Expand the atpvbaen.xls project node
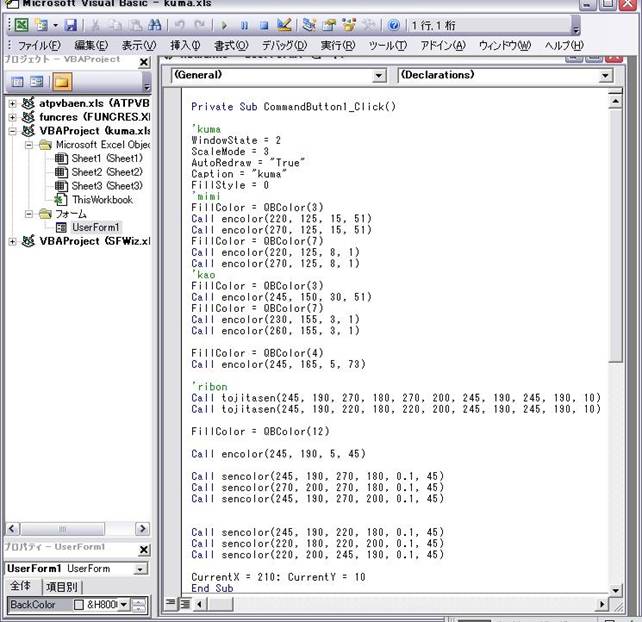The height and width of the screenshot is (622, 642). click(13, 103)
